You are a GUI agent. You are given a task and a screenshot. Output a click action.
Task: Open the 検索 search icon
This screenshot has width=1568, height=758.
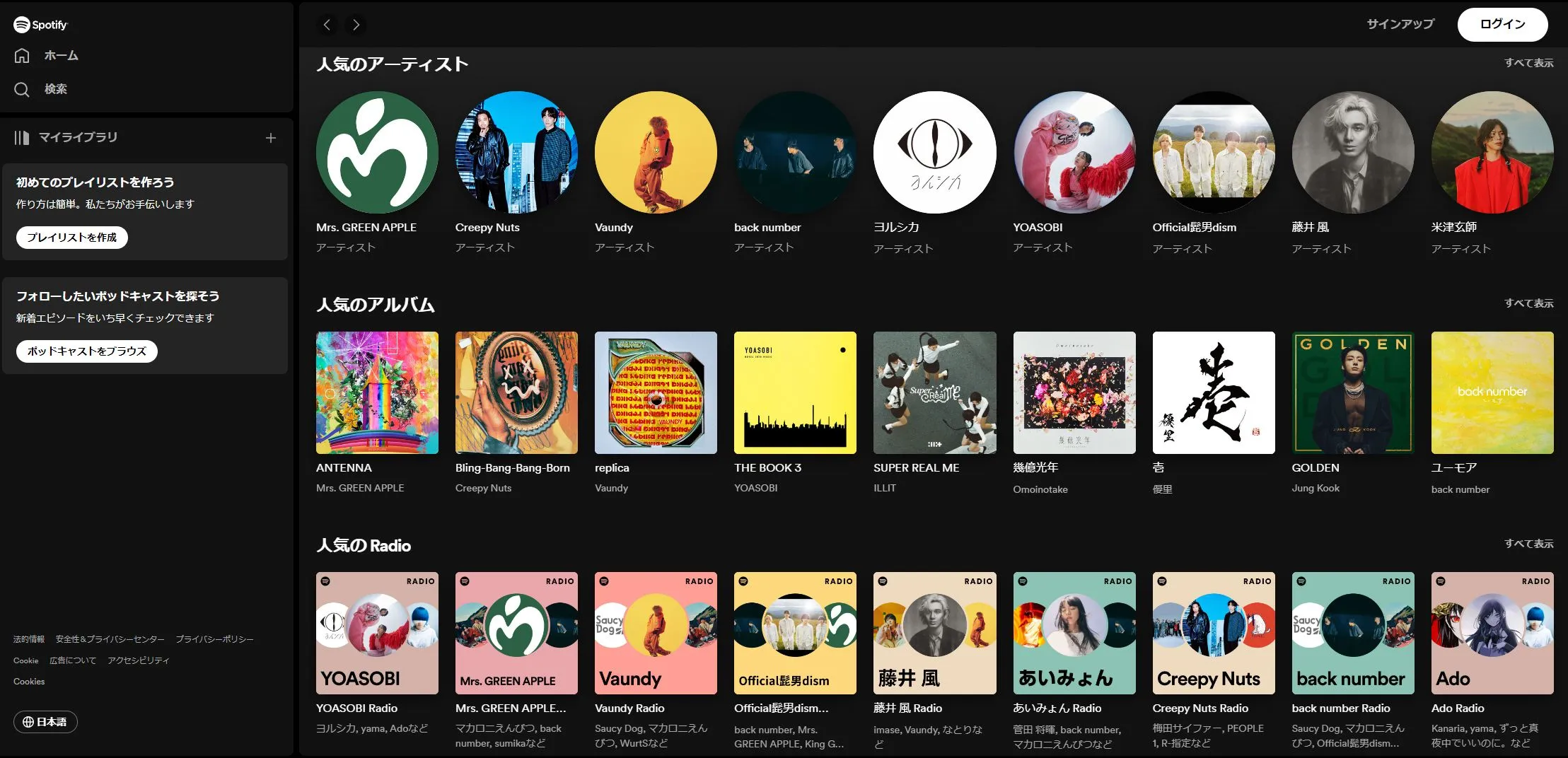22,89
